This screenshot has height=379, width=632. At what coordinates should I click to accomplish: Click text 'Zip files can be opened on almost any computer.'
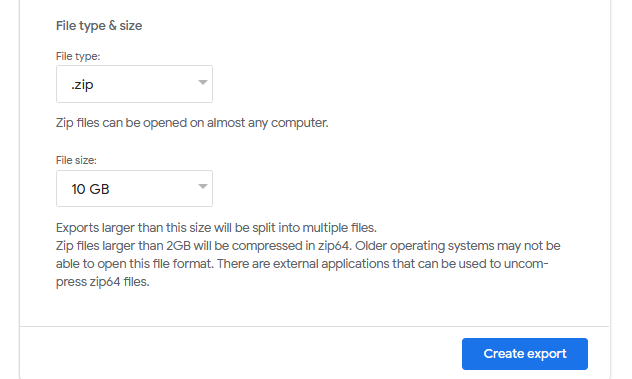tap(192, 123)
